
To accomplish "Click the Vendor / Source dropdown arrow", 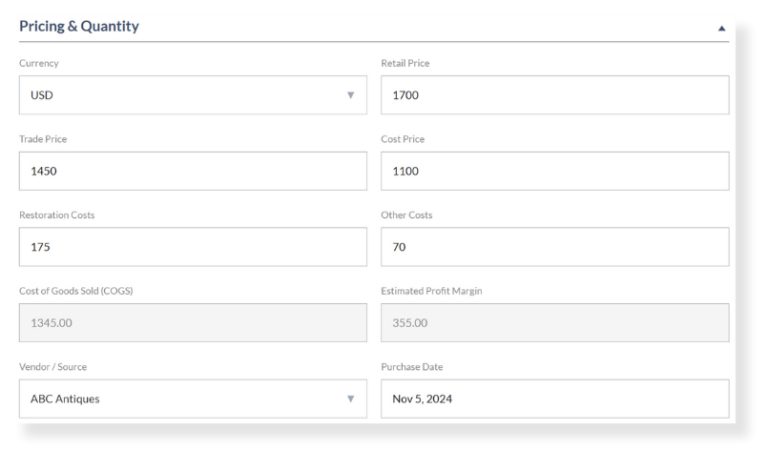I will (350, 399).
